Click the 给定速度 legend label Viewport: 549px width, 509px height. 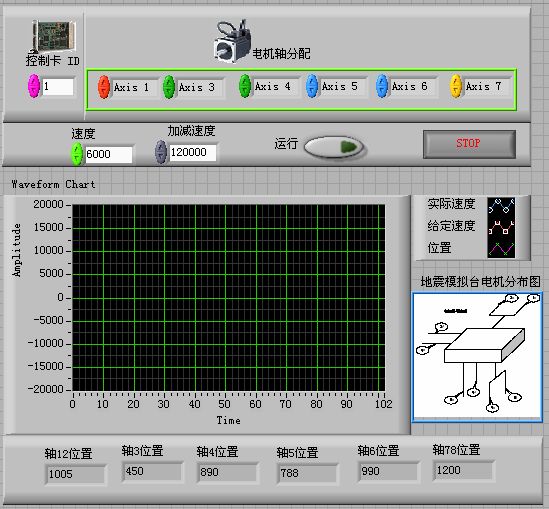click(x=451, y=226)
